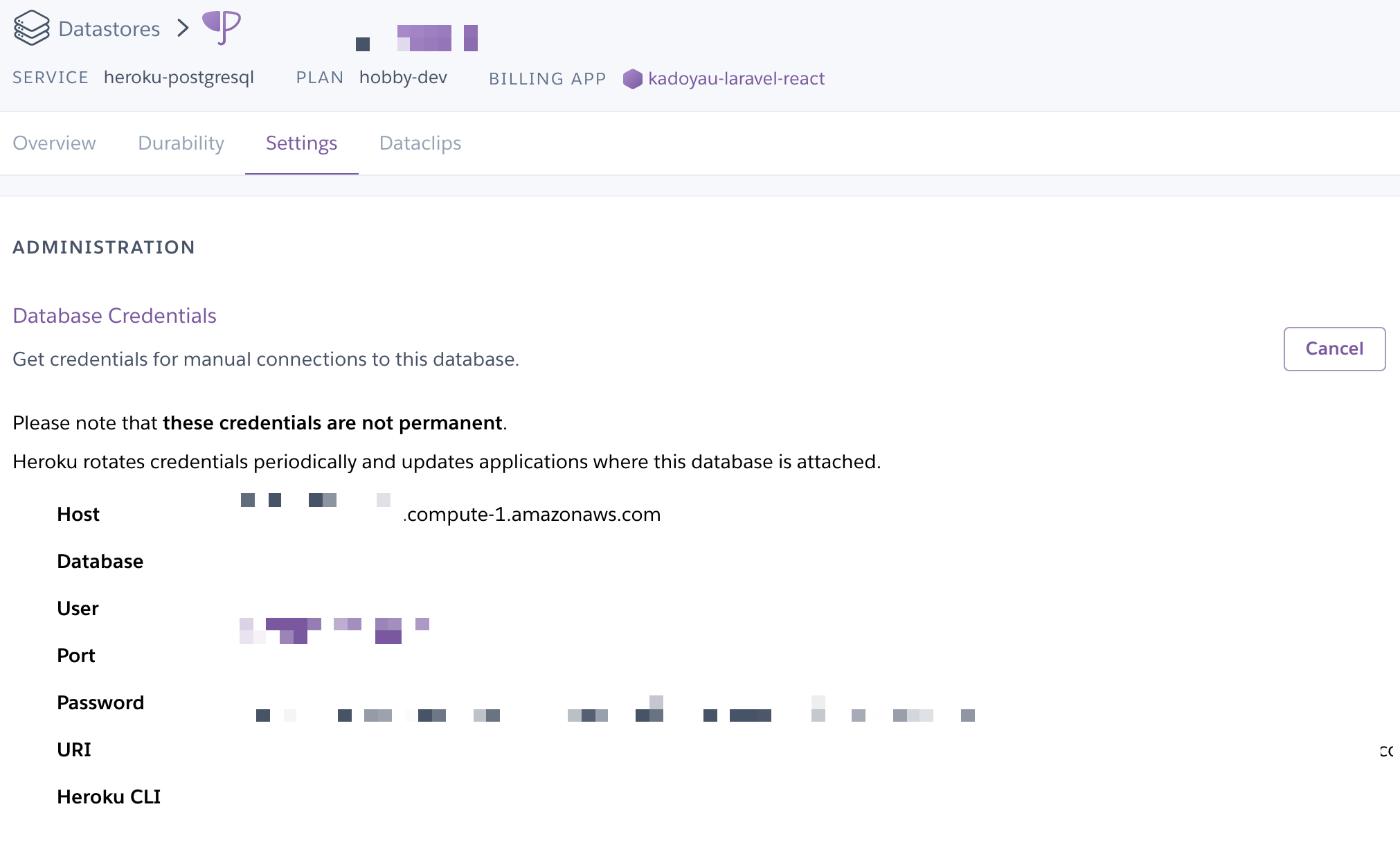Switch to the Durability tab
The width and height of the screenshot is (1400, 845).
tap(181, 143)
